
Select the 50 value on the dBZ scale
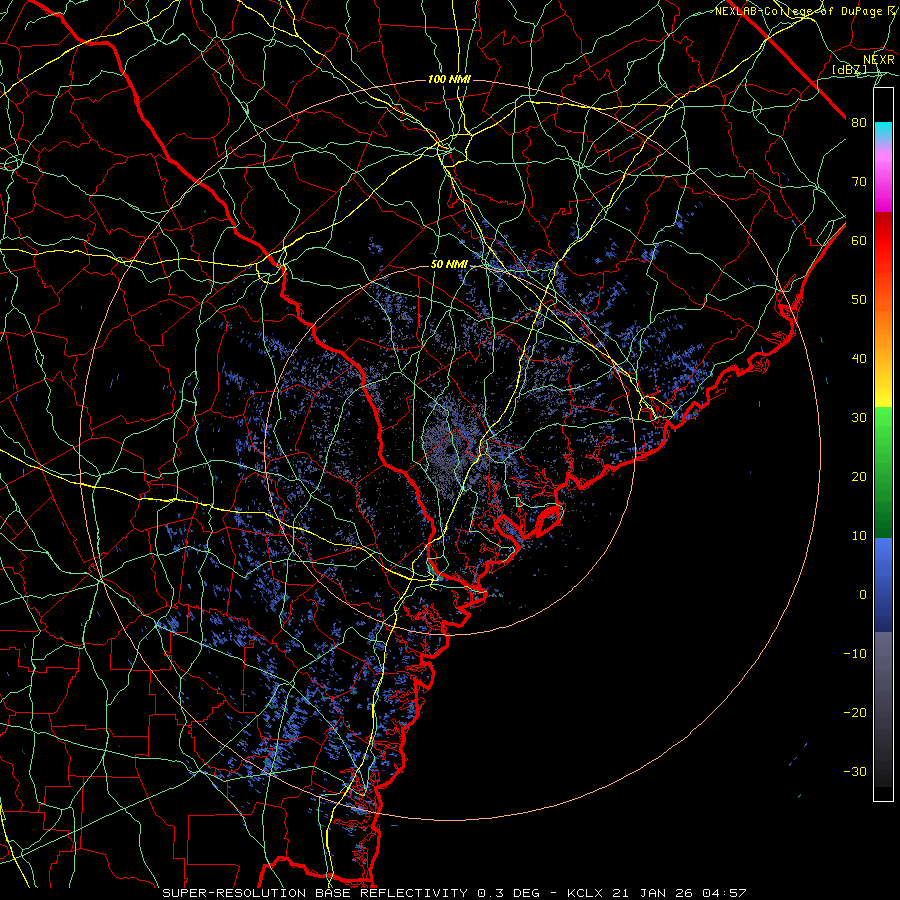859,300
